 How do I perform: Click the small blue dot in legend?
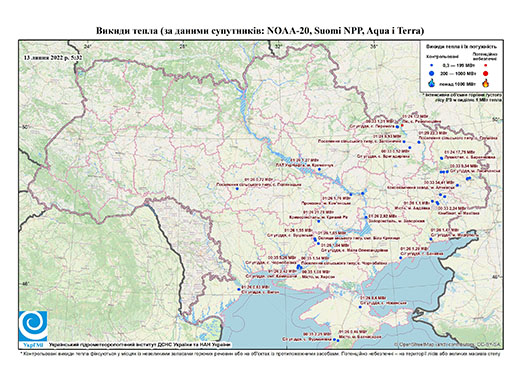tap(432, 65)
